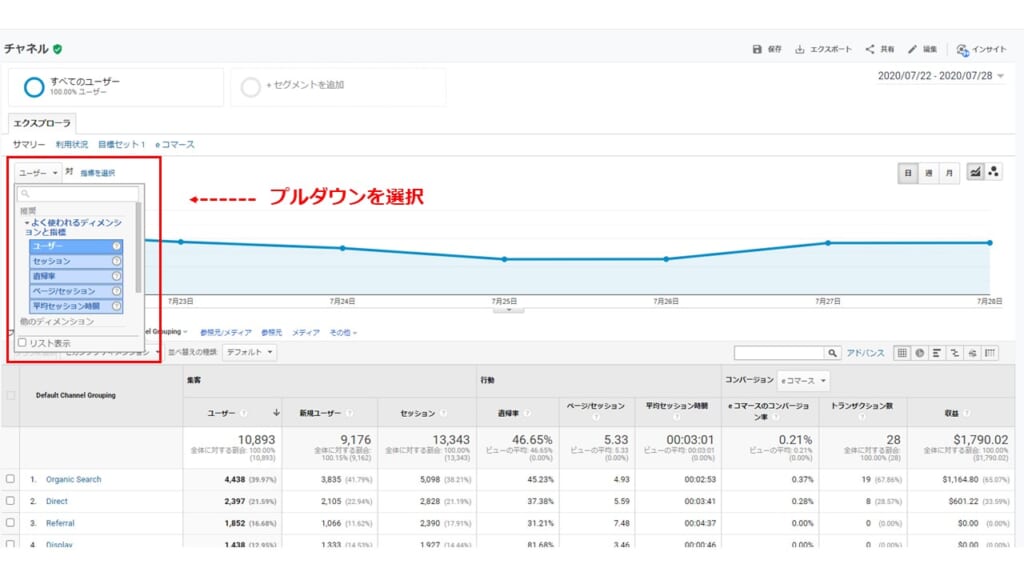Open the インサイト insights icon
This screenshot has height=576, width=1024.
pos(963,50)
